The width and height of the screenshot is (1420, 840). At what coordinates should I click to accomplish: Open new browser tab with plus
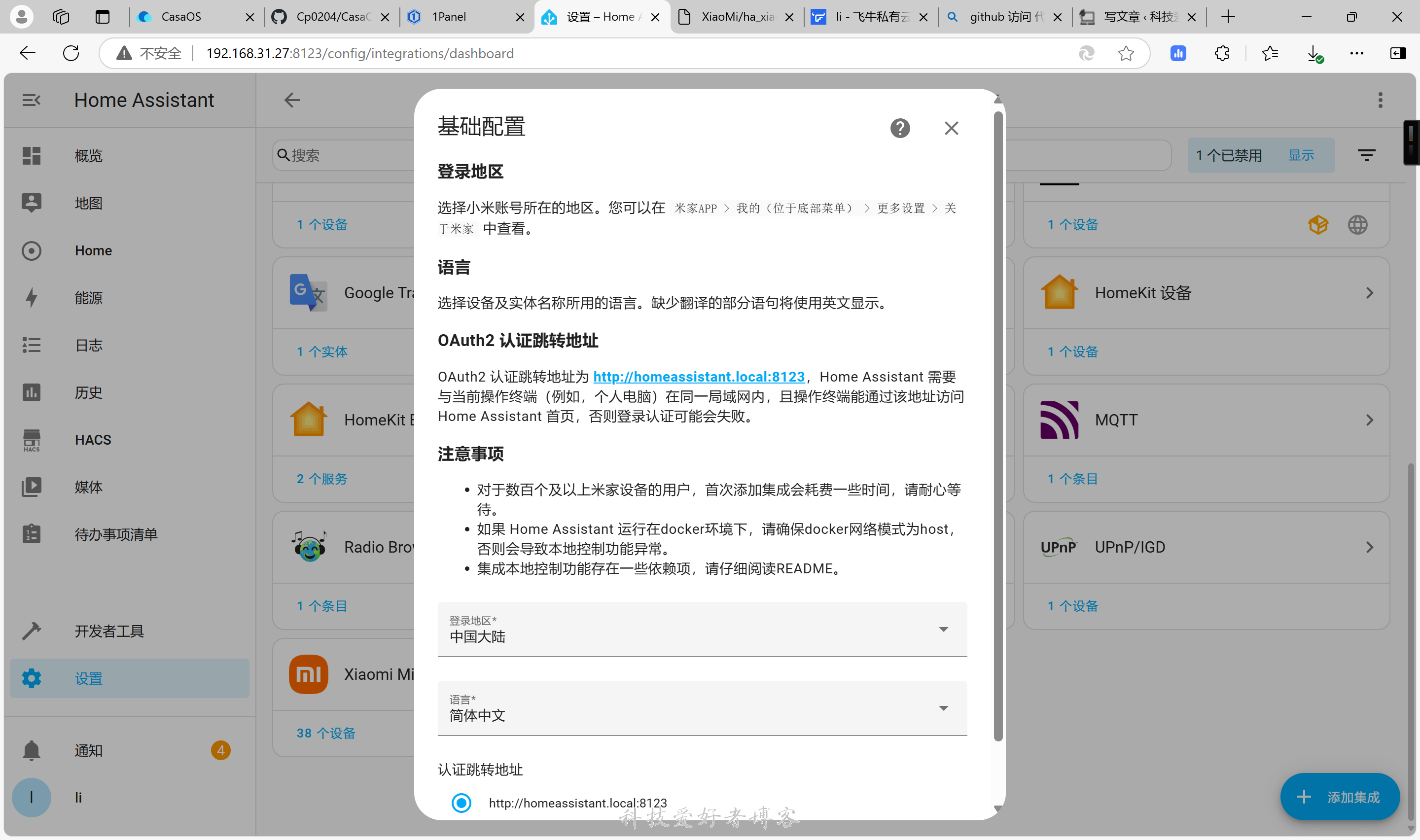(x=1228, y=17)
